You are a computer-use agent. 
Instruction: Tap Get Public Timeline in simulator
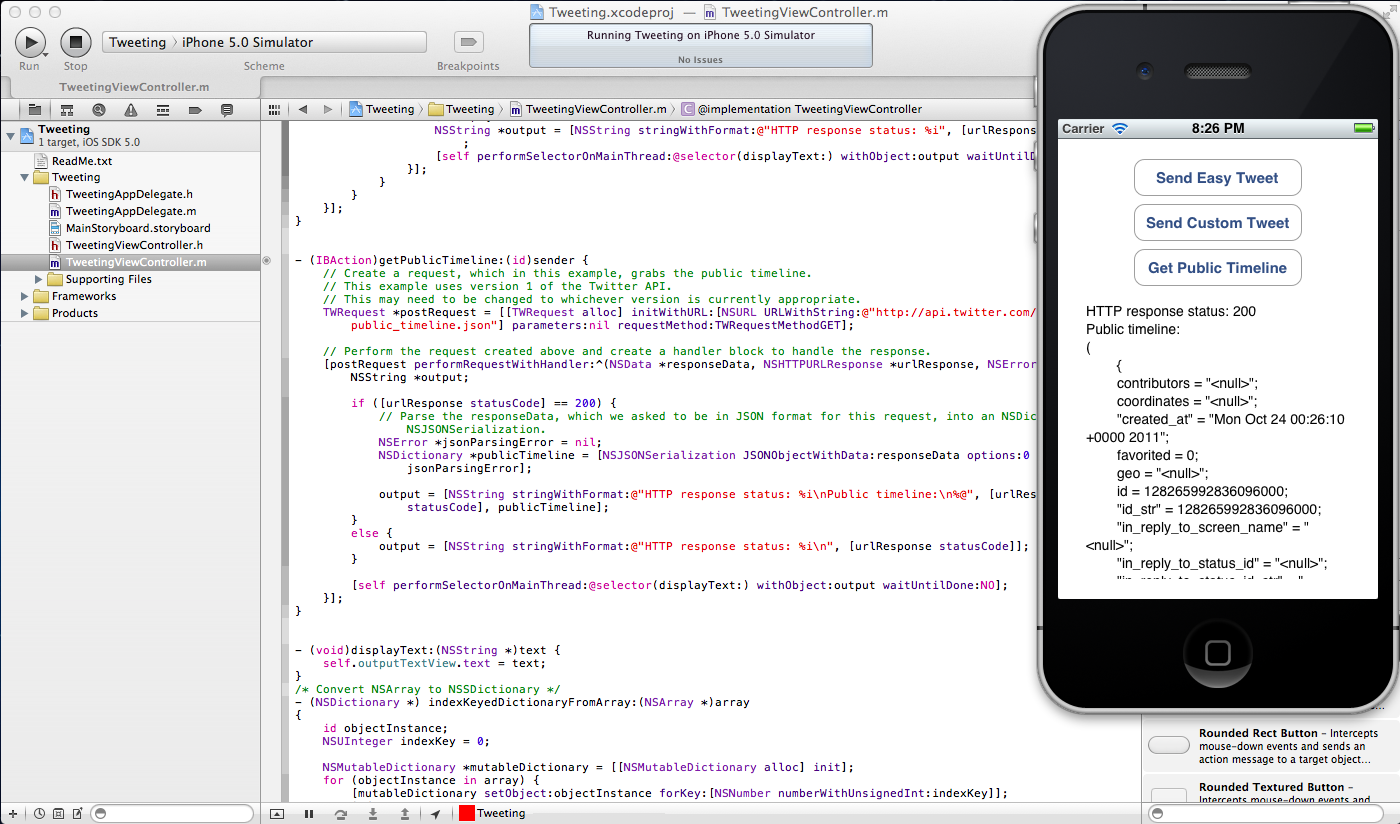[x=1217, y=268]
